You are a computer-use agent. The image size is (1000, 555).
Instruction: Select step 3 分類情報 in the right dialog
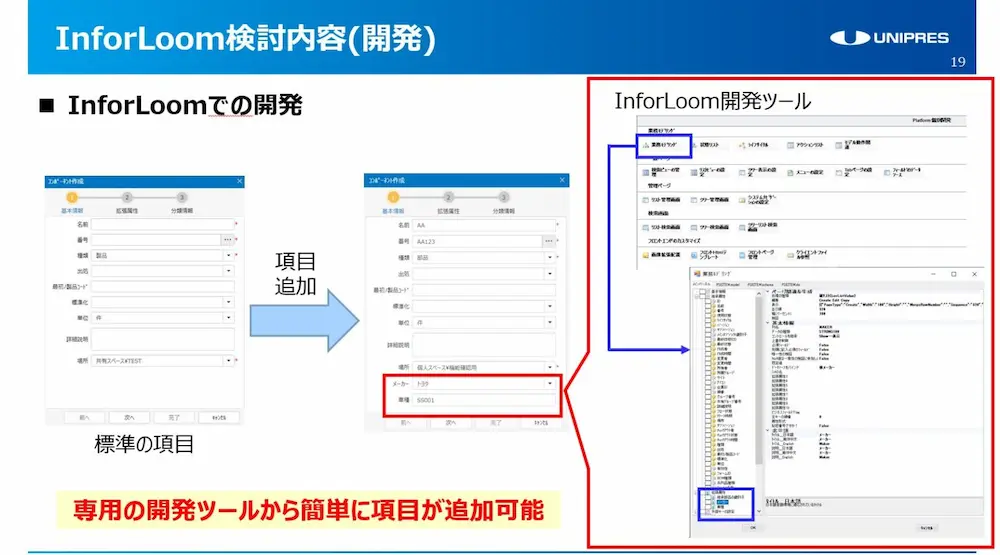tap(503, 204)
